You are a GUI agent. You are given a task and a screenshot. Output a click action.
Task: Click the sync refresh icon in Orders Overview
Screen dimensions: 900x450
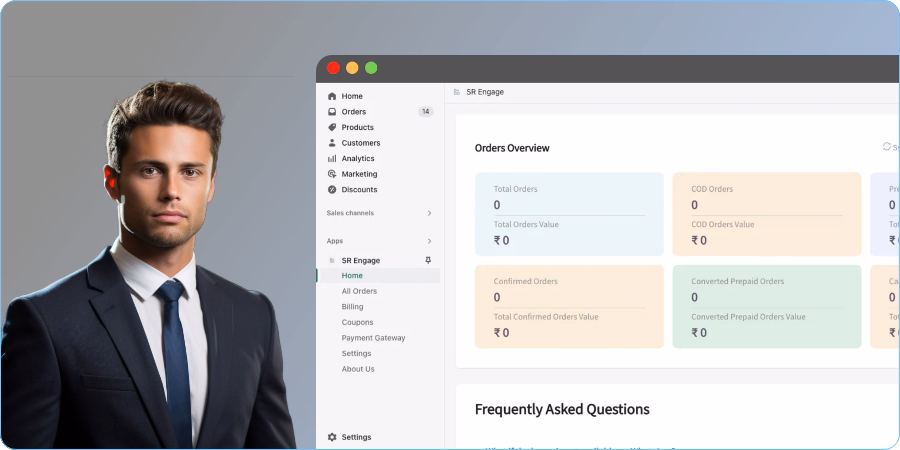(x=886, y=147)
